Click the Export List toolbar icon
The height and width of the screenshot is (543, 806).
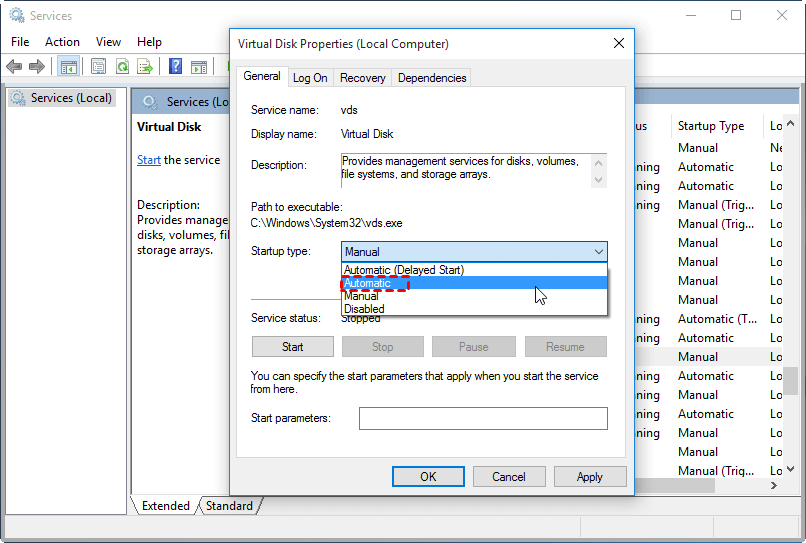(145, 66)
